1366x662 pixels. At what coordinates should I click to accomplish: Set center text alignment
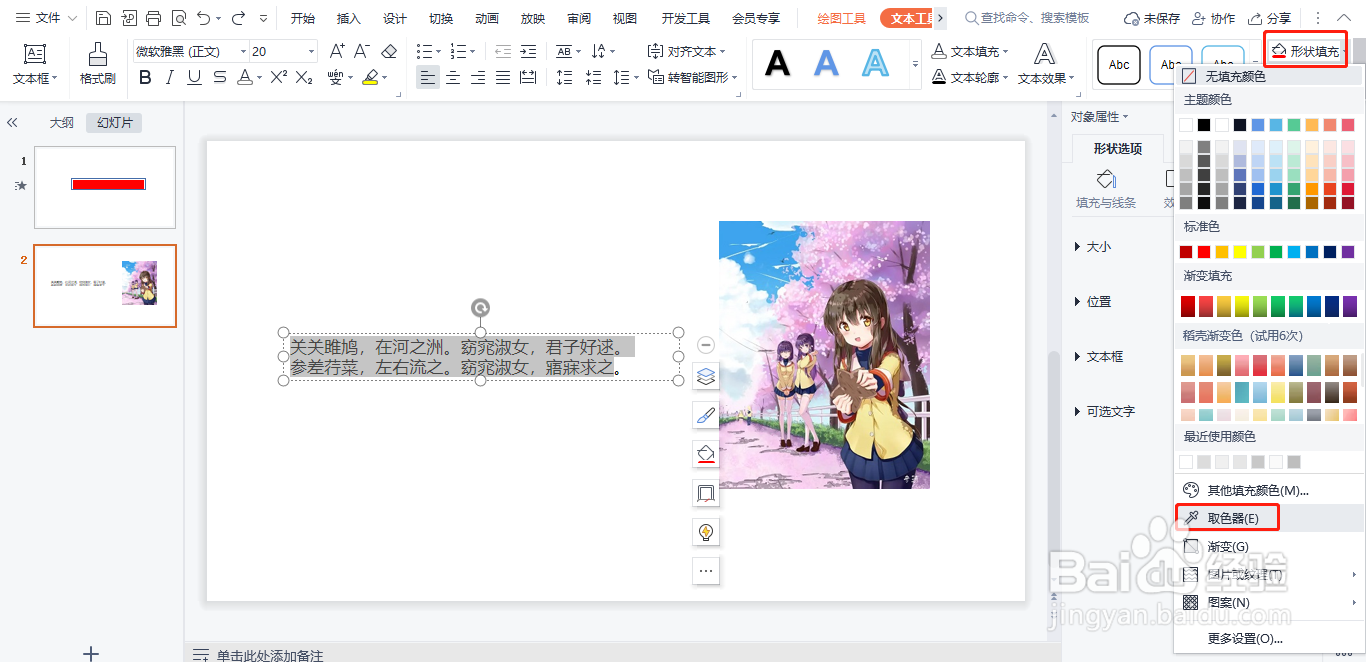pos(453,77)
